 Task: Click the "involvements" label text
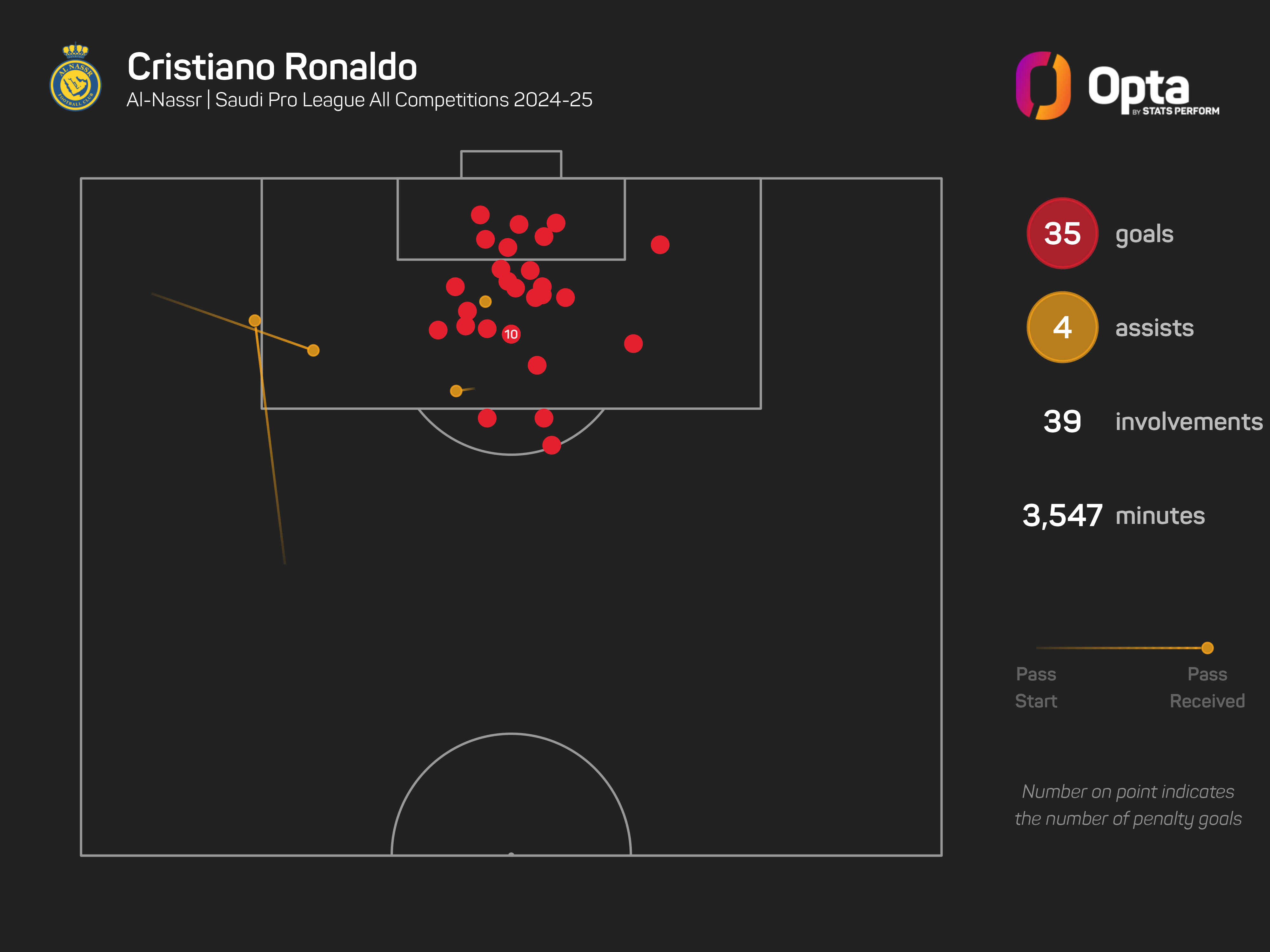tap(1188, 422)
